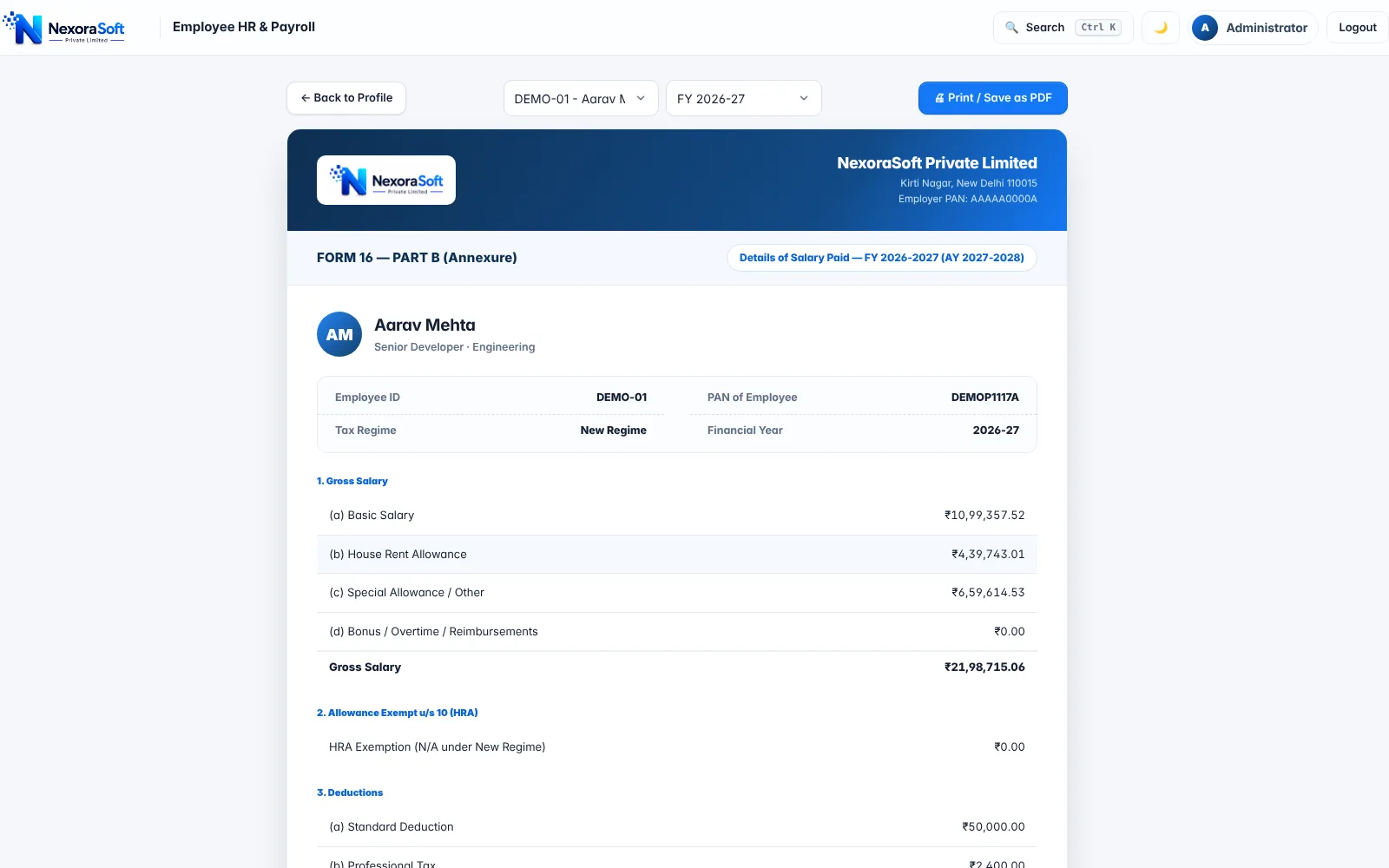Select the Basic Salary amount ₹10,99,357.52
1389x868 pixels.
coord(984,516)
